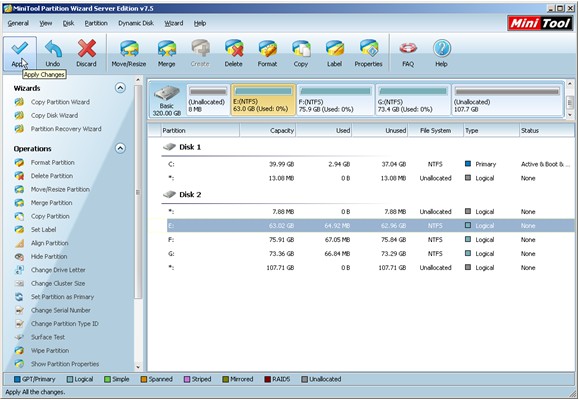Open the Wizard menu
This screenshot has width=579, height=400.
(x=174, y=23)
